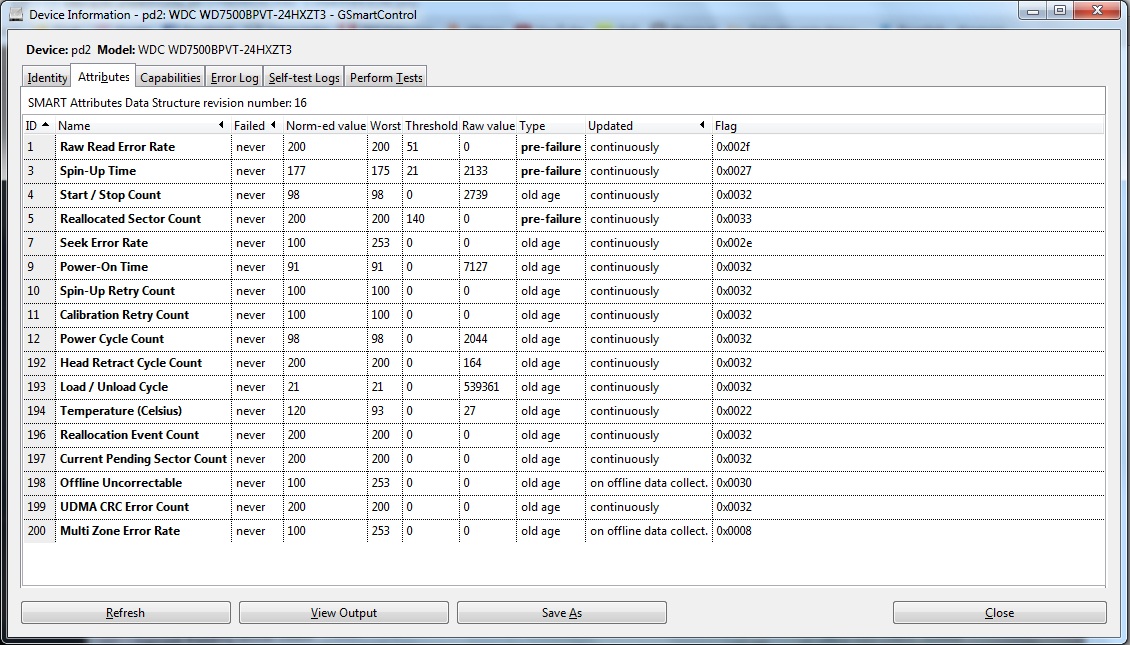Click raw value 7127 for Power-On Time
The height and width of the screenshot is (645, 1130).
tap(475, 267)
